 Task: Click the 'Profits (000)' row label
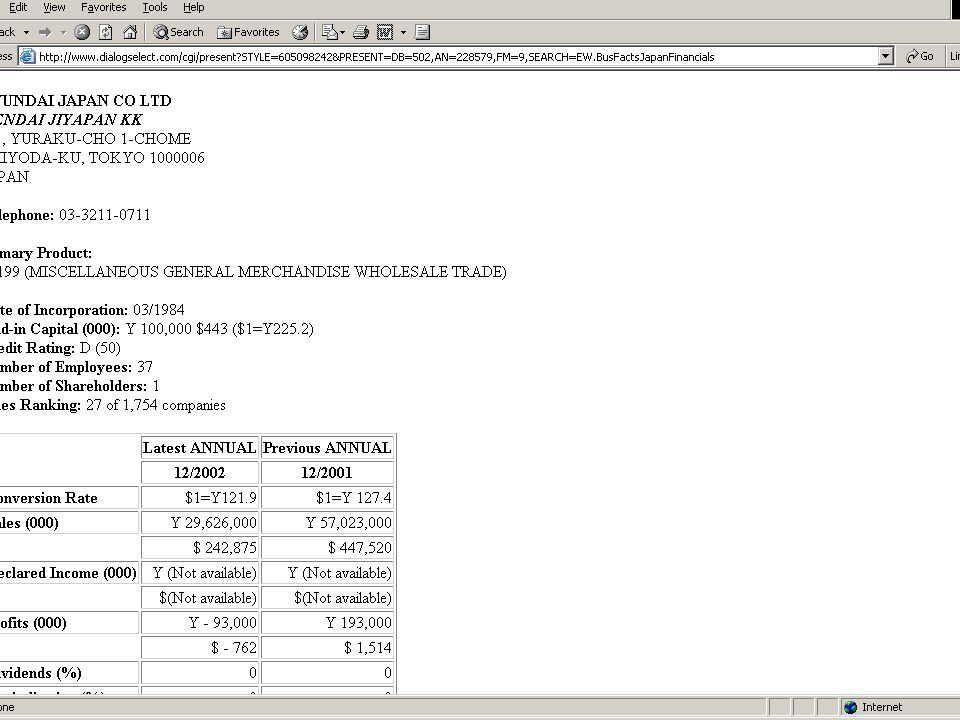(33, 623)
